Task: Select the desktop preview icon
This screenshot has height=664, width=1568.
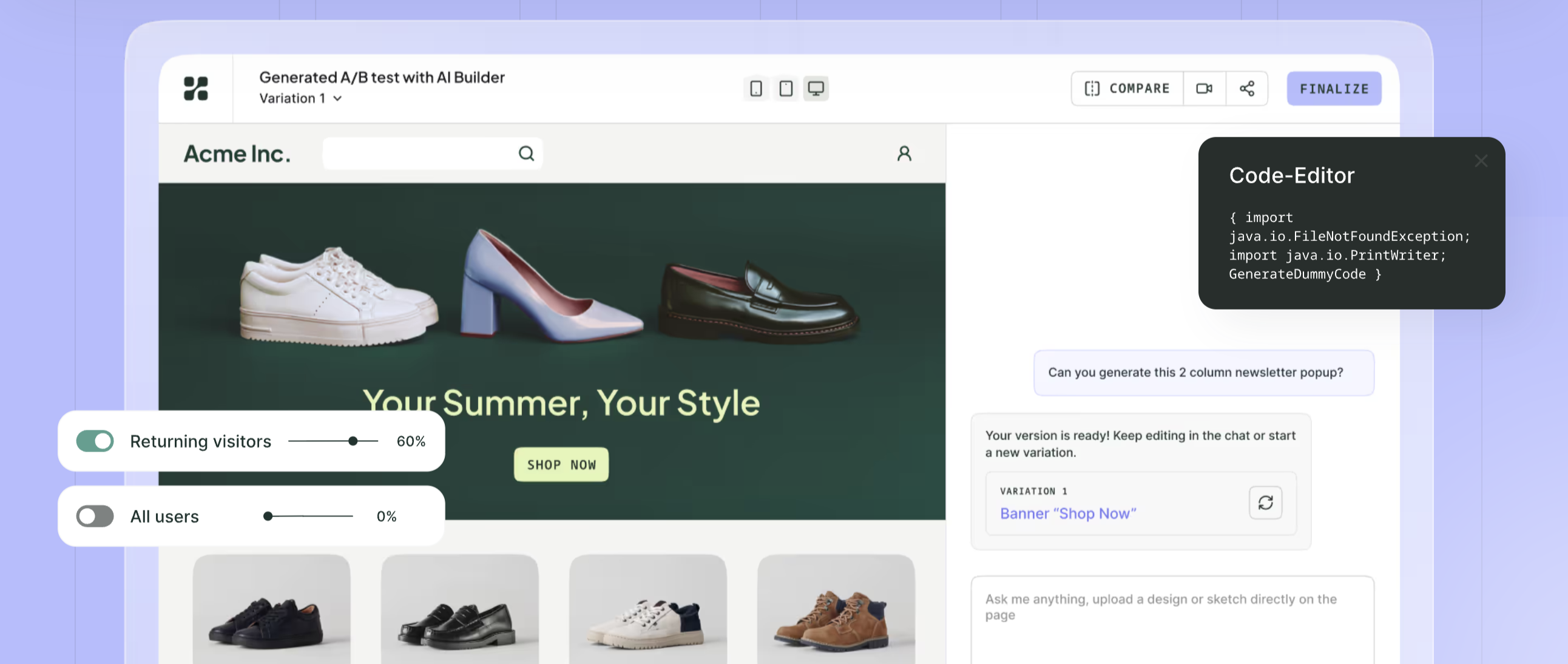Action: click(x=815, y=88)
